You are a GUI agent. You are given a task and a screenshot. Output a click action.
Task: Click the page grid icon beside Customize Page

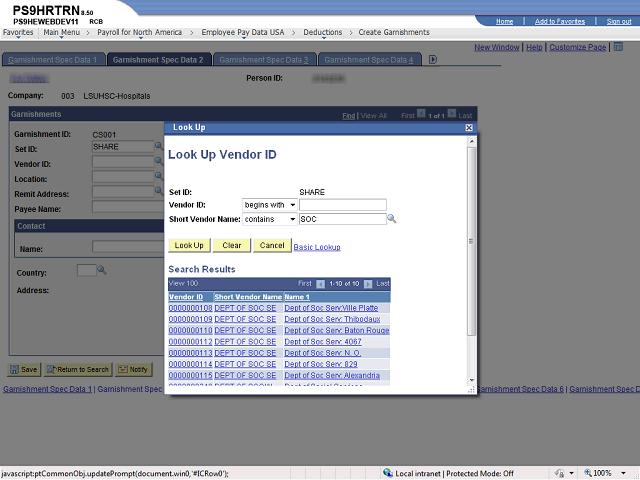618,47
